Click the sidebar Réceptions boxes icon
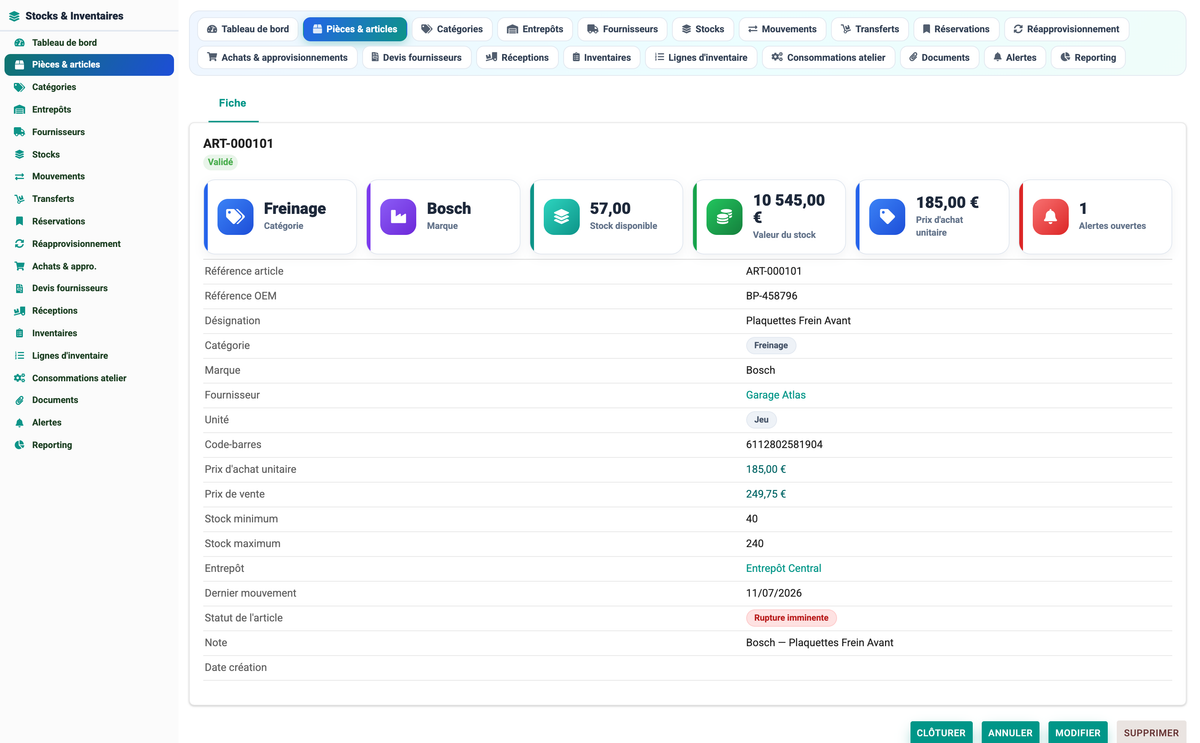Screen dimensions: 1200x743 coord(19,311)
